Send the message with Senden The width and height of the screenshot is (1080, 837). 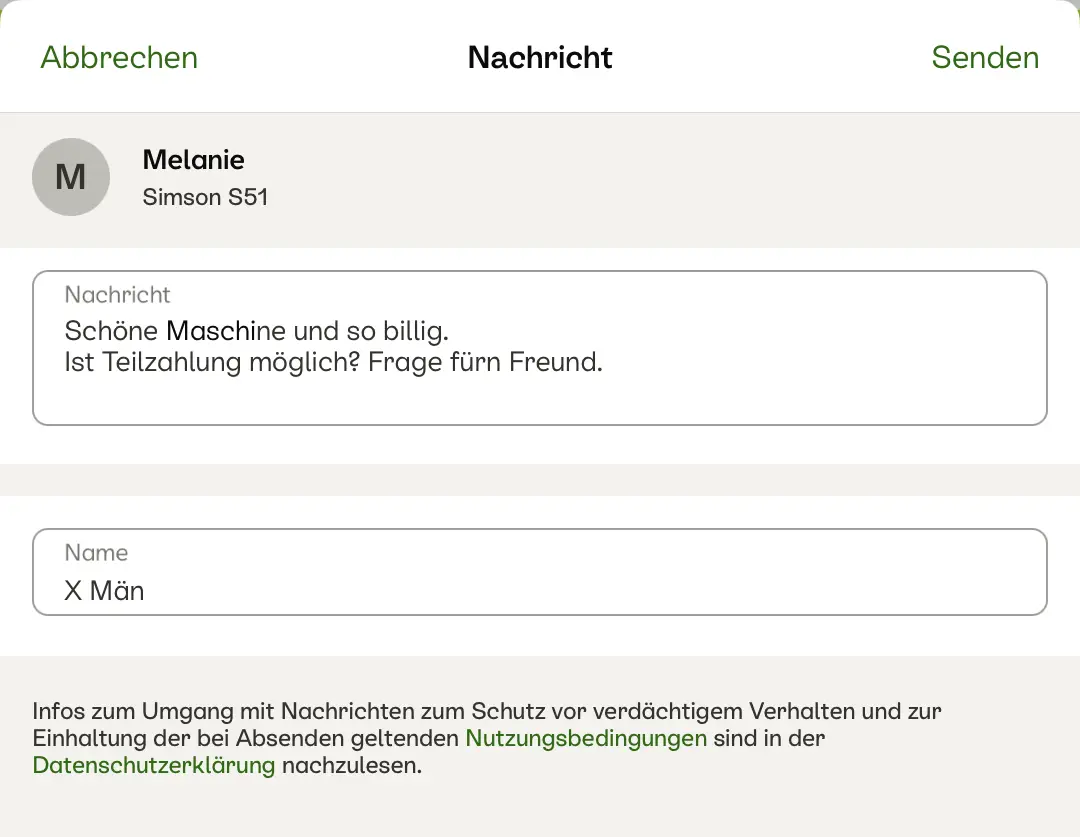point(984,58)
